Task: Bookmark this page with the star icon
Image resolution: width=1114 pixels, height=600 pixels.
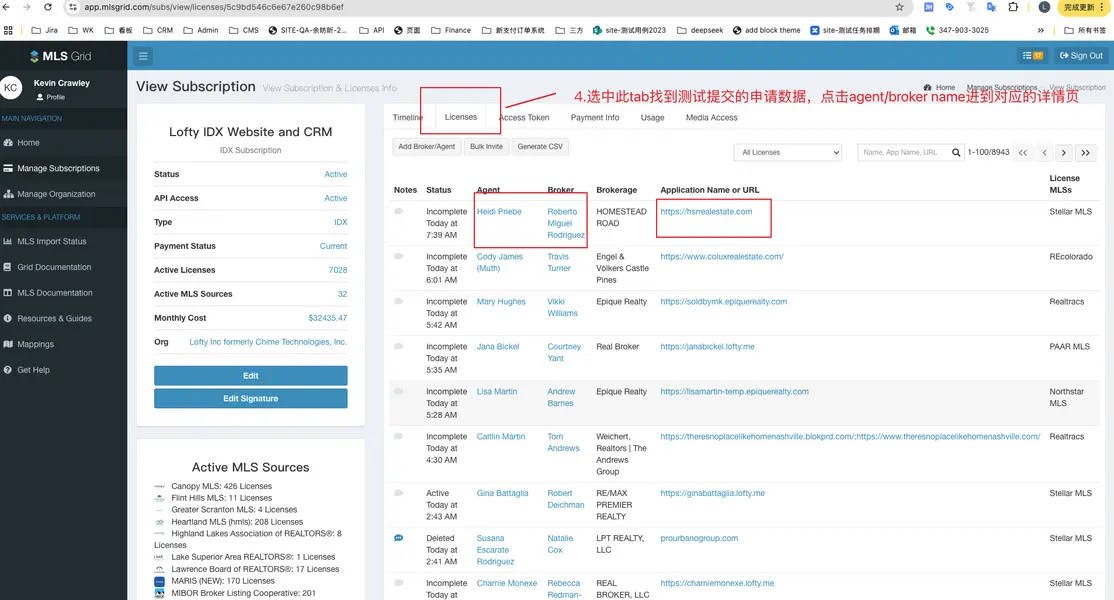Action: tap(899, 7)
